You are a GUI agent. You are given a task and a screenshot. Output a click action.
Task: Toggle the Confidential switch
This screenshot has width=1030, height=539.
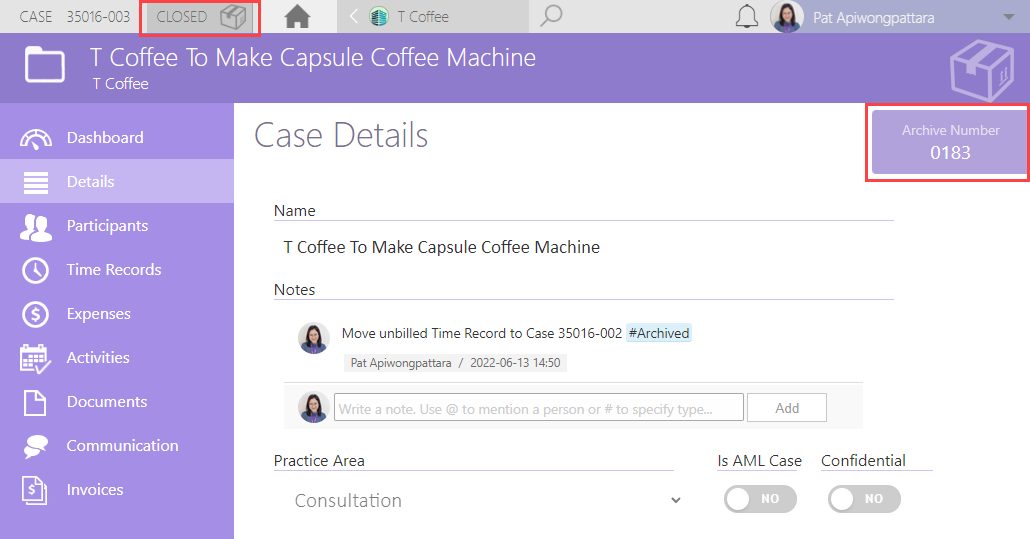point(864,499)
